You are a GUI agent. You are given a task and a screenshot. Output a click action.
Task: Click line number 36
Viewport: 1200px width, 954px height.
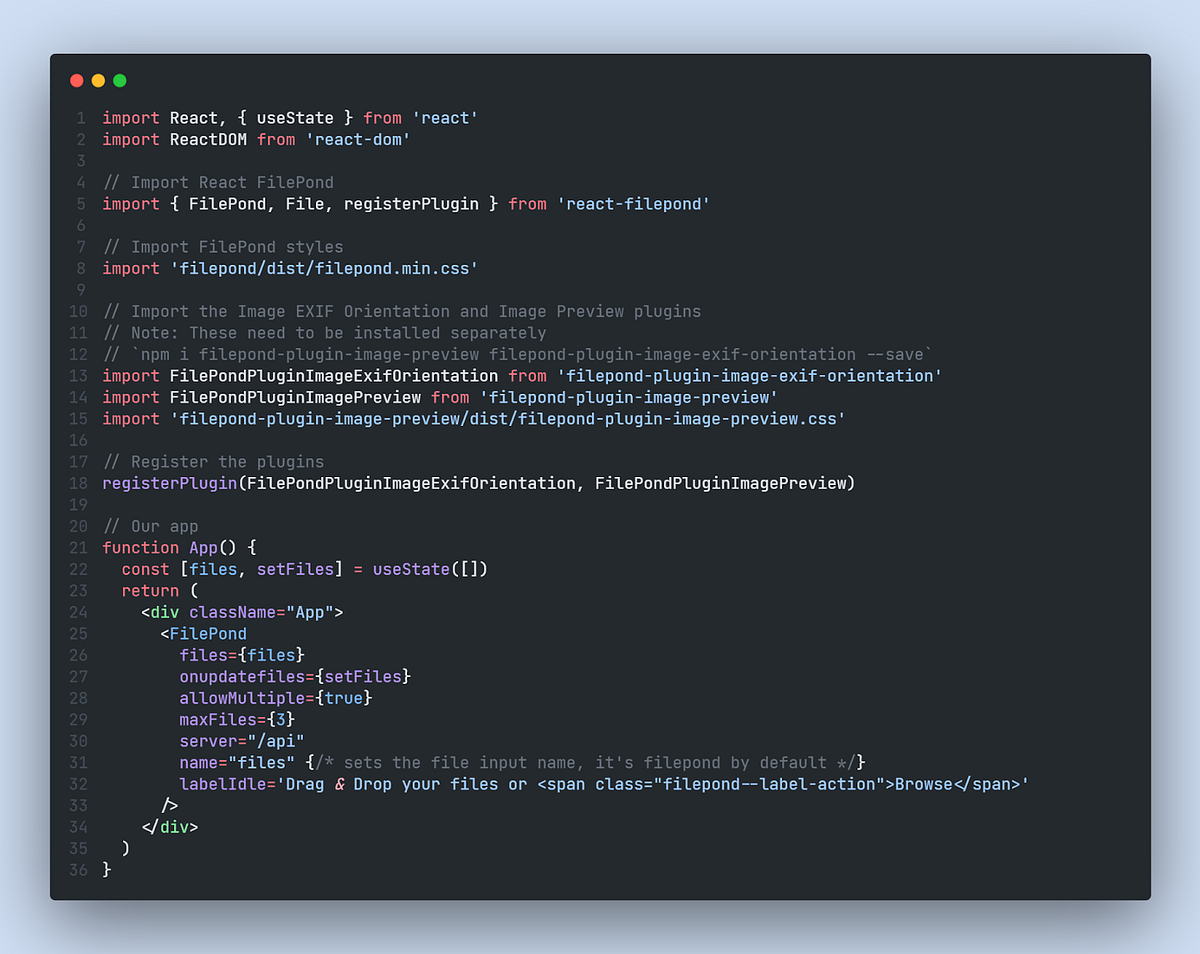(x=78, y=870)
